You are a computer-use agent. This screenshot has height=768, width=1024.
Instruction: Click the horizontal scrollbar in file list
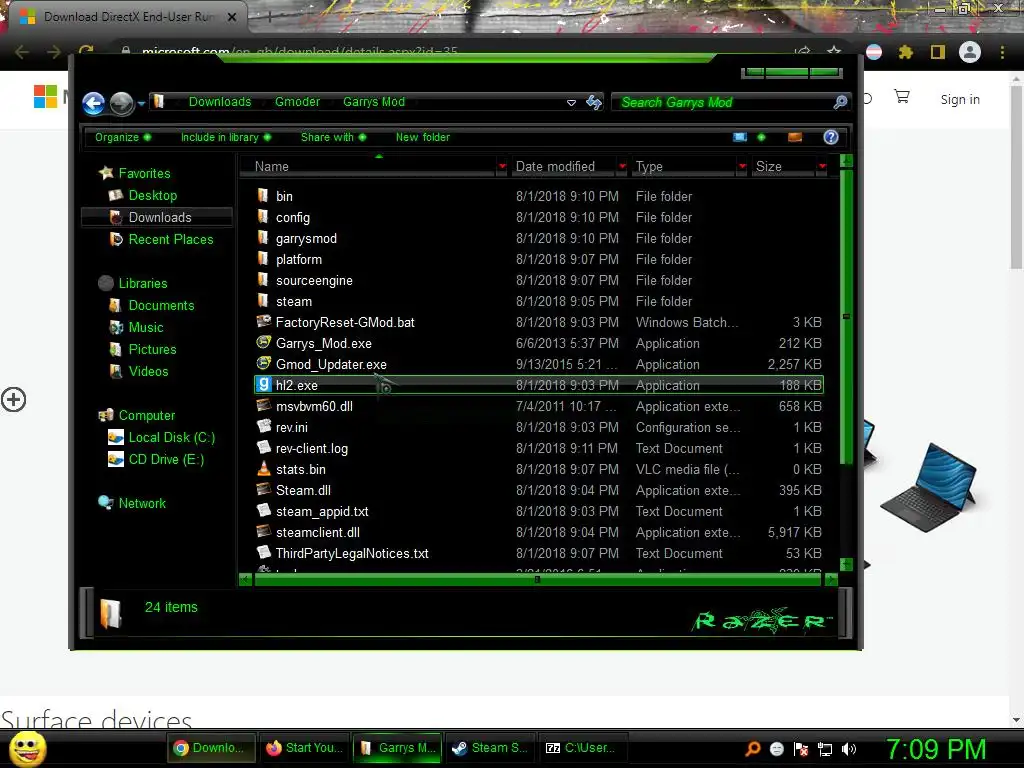537,579
